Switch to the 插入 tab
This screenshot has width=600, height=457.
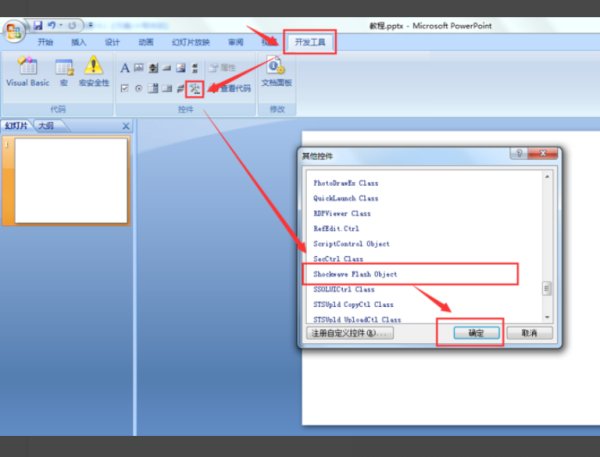(x=79, y=42)
